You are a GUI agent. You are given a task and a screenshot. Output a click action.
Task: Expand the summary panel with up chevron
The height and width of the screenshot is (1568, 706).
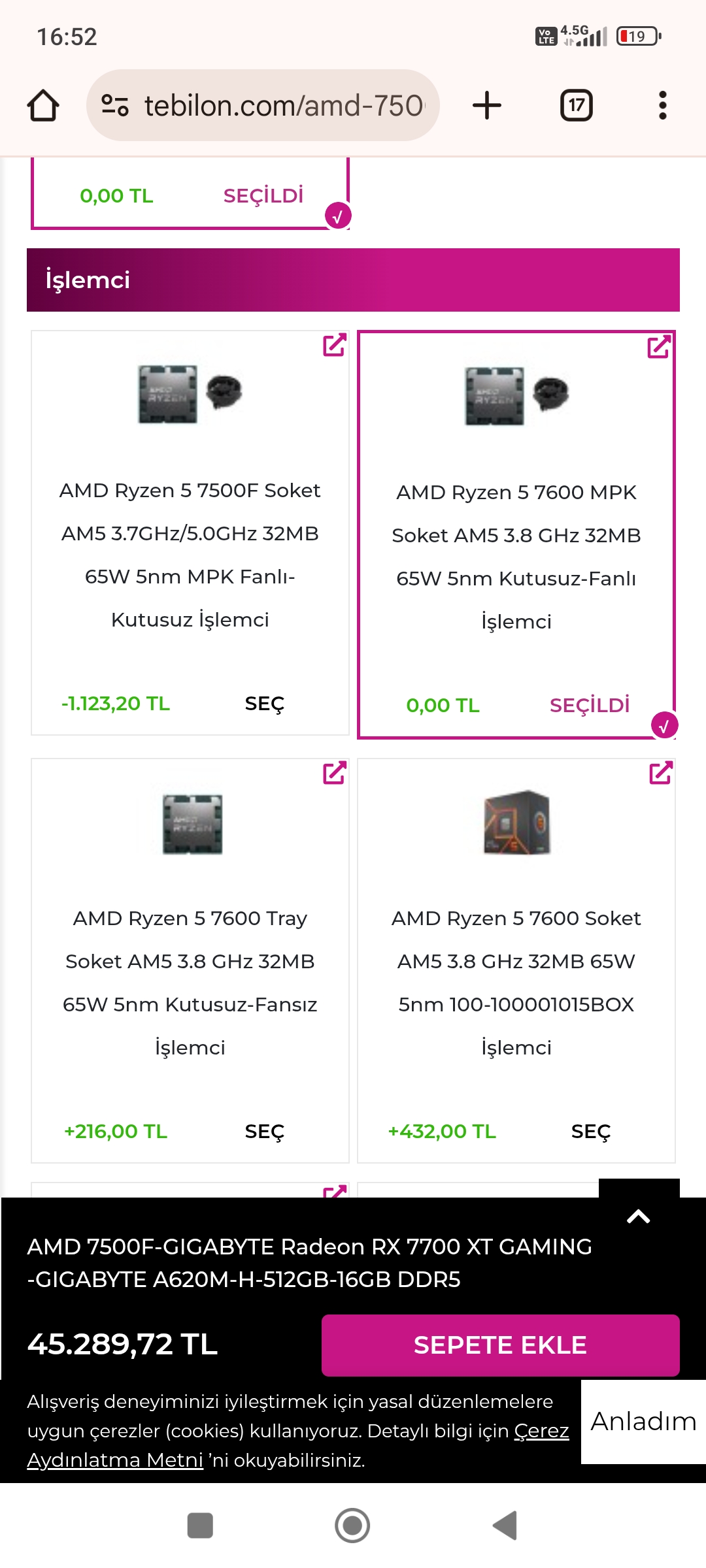tap(639, 1217)
